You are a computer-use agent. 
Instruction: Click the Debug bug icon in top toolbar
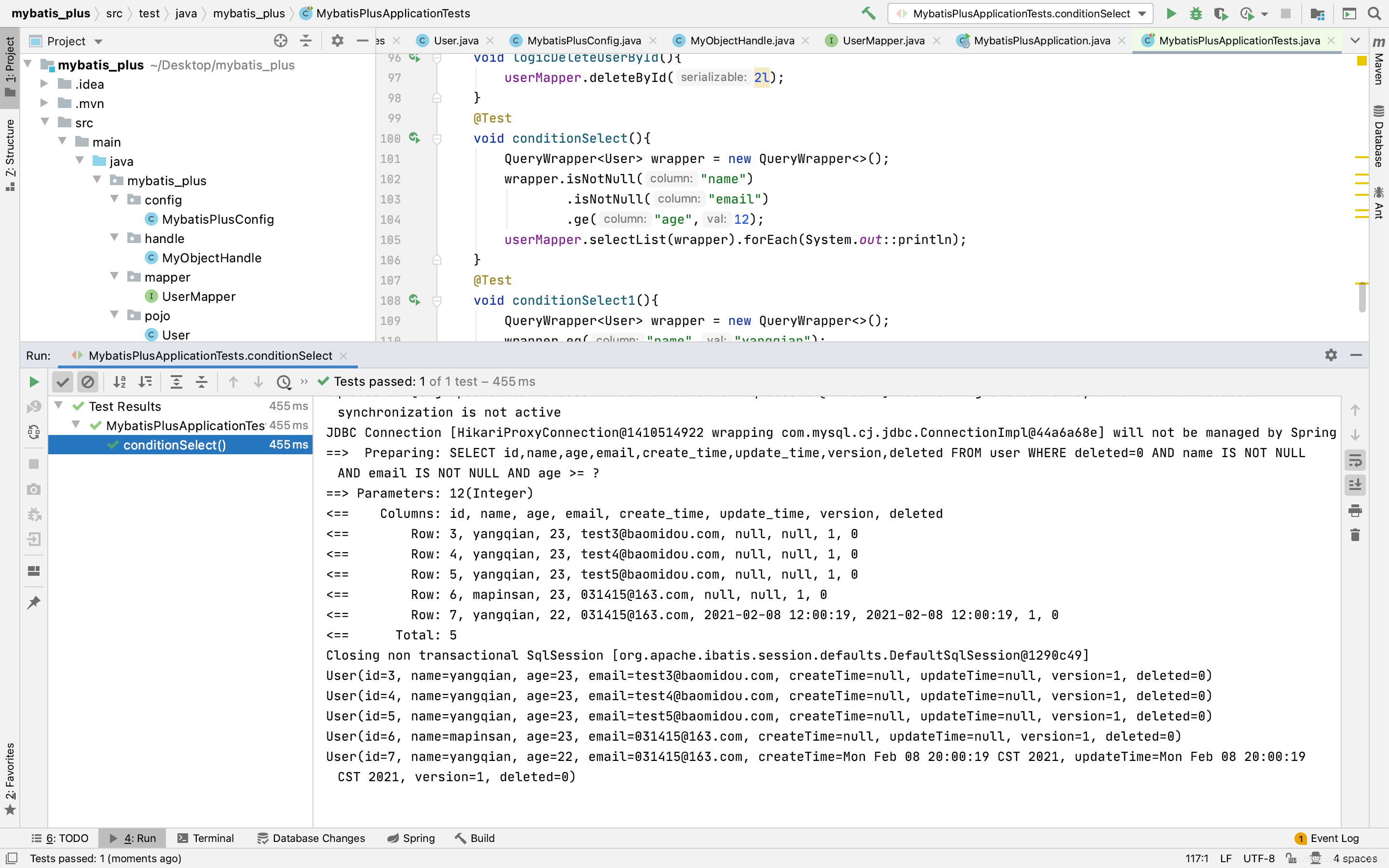(1196, 13)
